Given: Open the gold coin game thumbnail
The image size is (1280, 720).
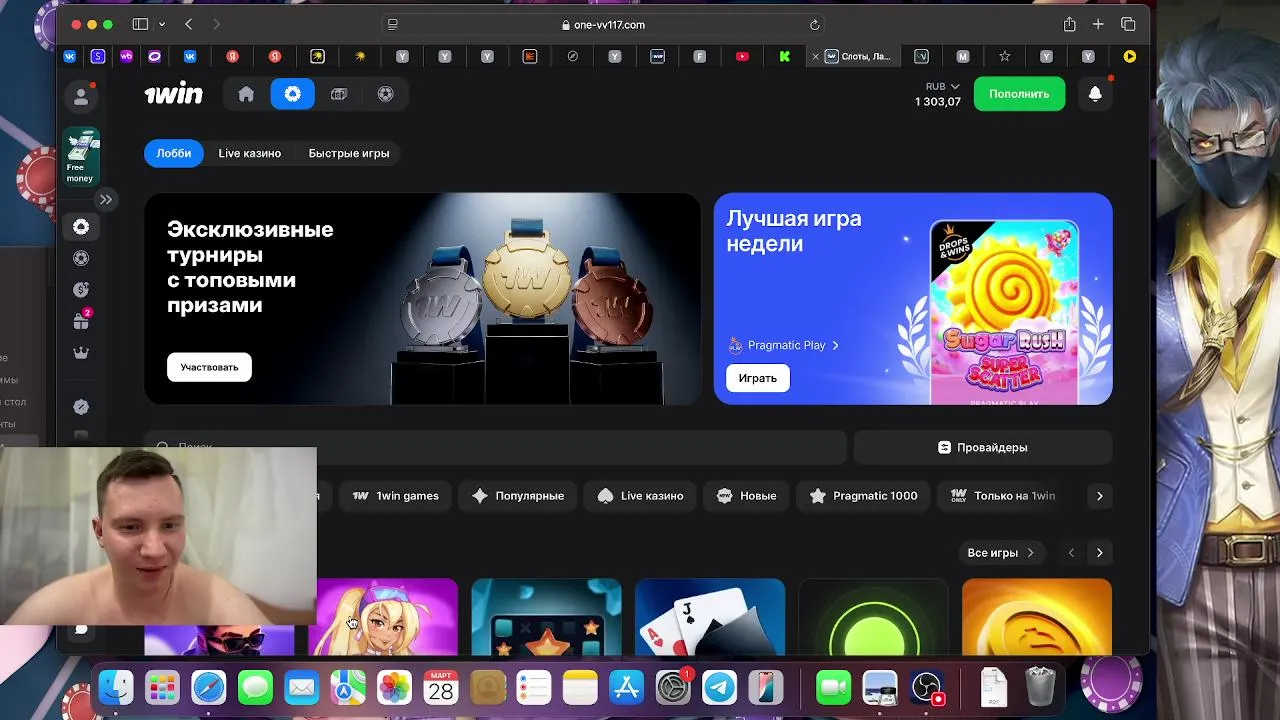Looking at the screenshot, I should coord(1037,616).
